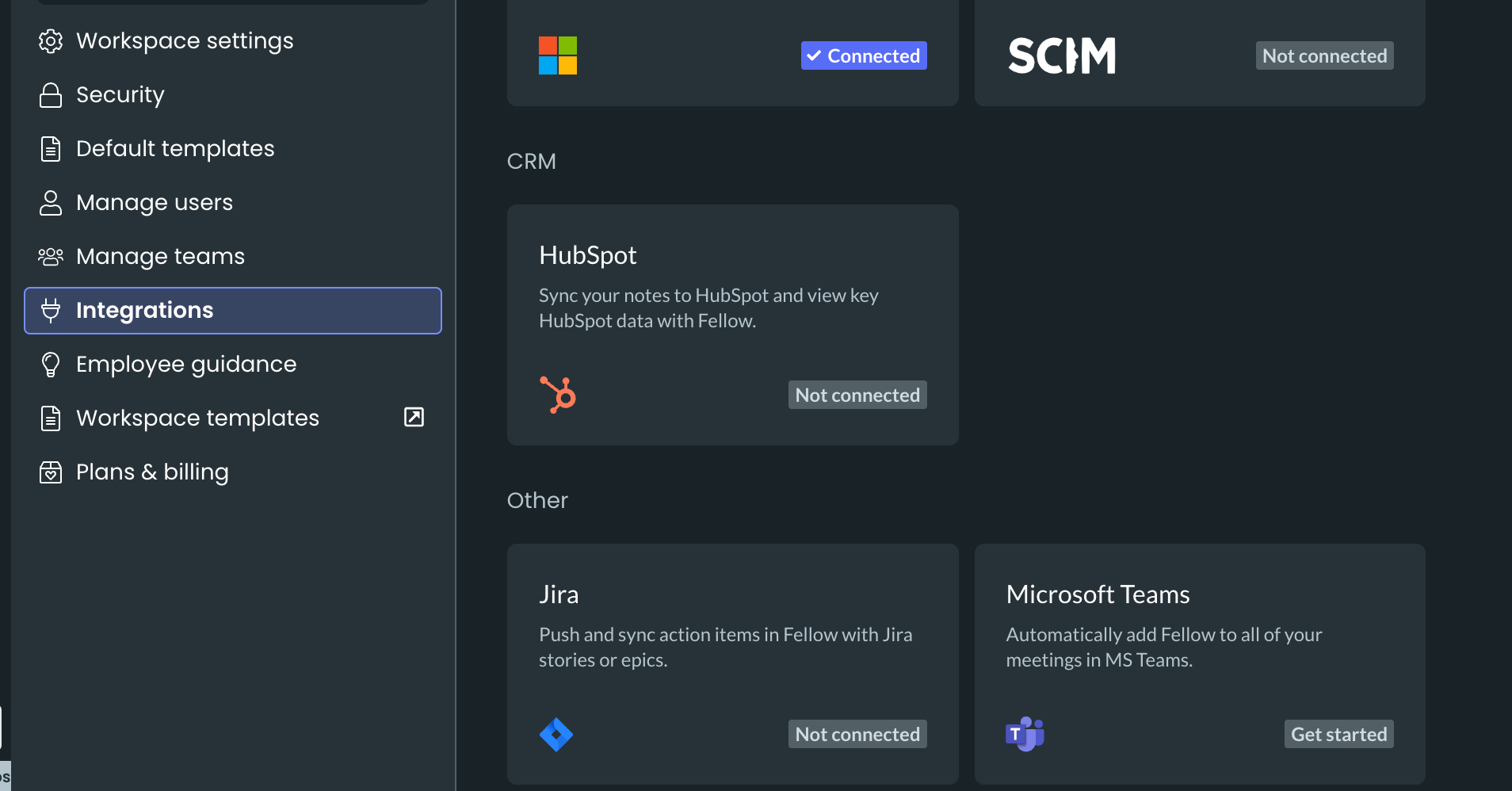Click the document icon beside Workspace templates
The width and height of the screenshot is (1512, 791).
(x=51, y=418)
